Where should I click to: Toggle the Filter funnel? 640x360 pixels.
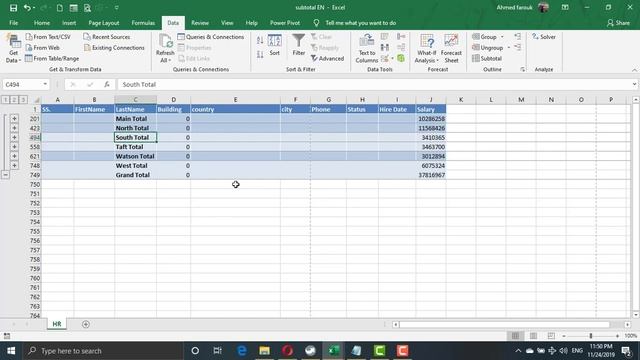299,45
